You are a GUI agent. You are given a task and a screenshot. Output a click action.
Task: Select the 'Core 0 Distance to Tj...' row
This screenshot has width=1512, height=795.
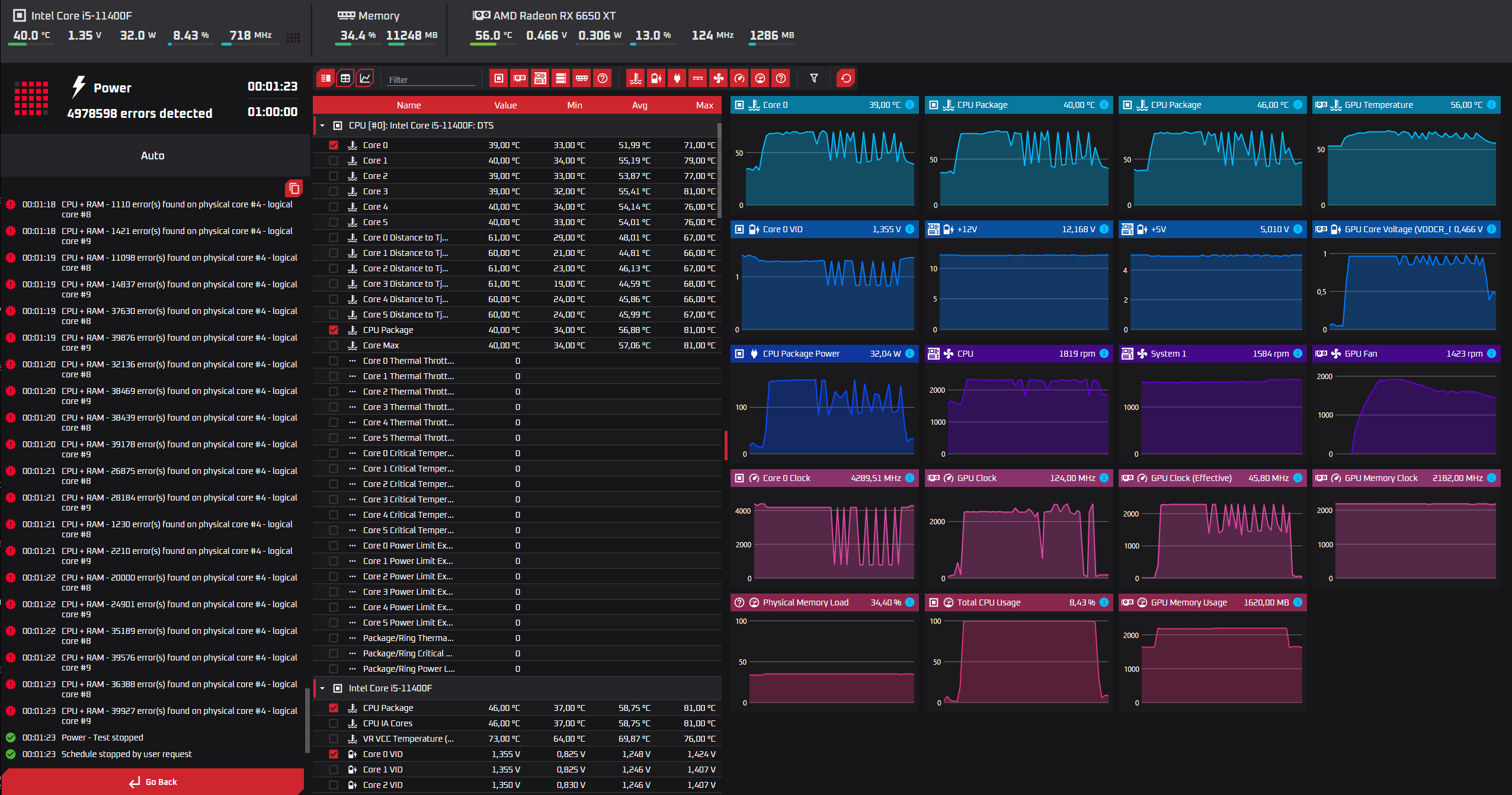tap(517, 238)
